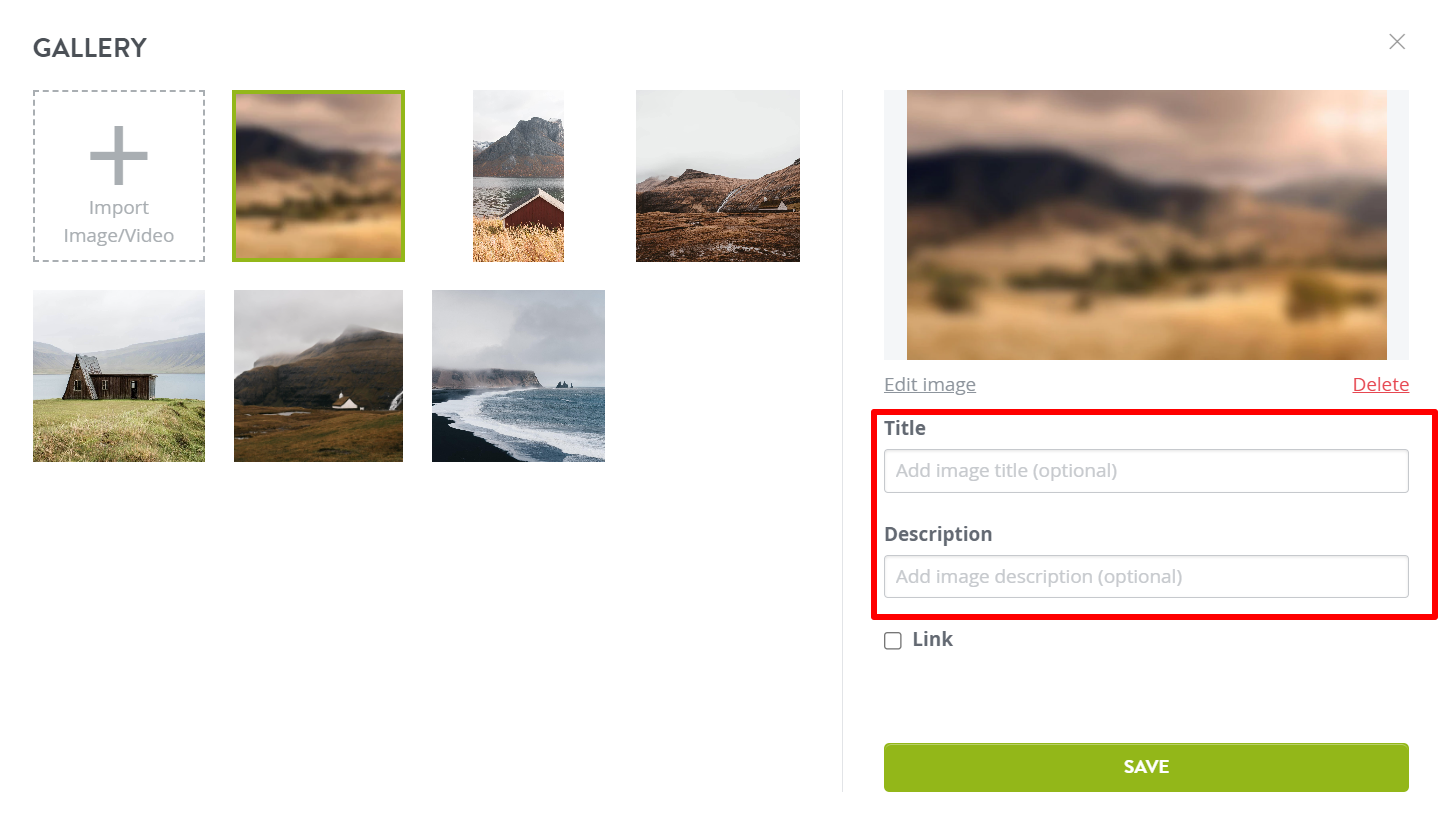
Task: Click the plus icon to import media
Action: click(x=119, y=155)
